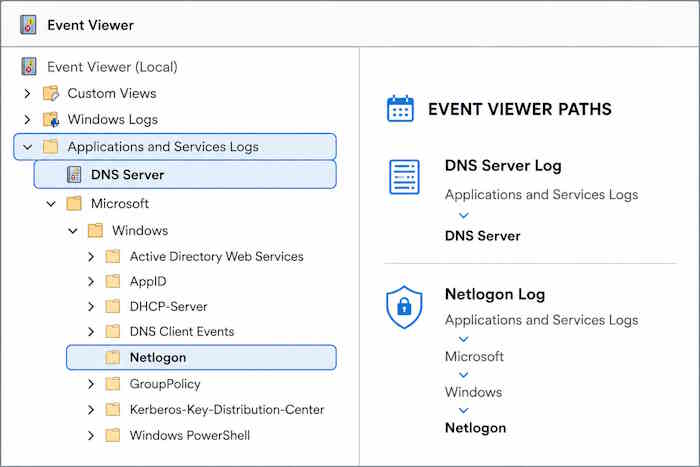Click the Netlogon folder icon in tree
The width and height of the screenshot is (700, 467).
point(113,357)
